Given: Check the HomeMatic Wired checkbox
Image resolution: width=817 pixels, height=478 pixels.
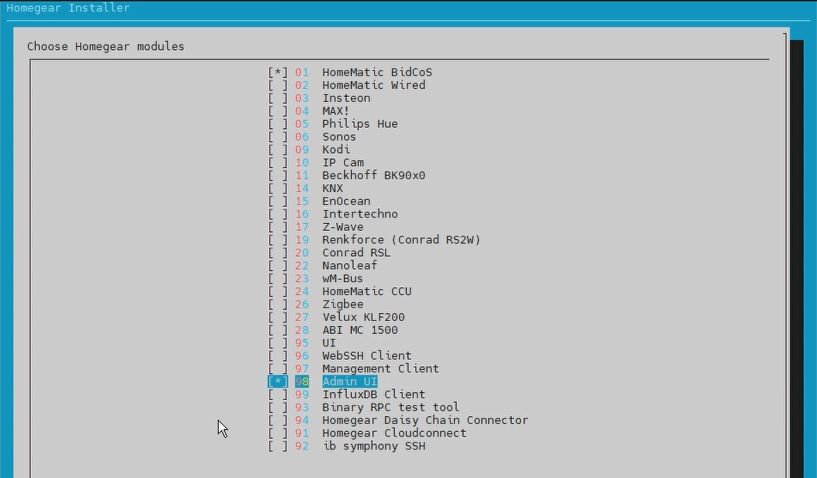Looking at the screenshot, I should click(278, 85).
